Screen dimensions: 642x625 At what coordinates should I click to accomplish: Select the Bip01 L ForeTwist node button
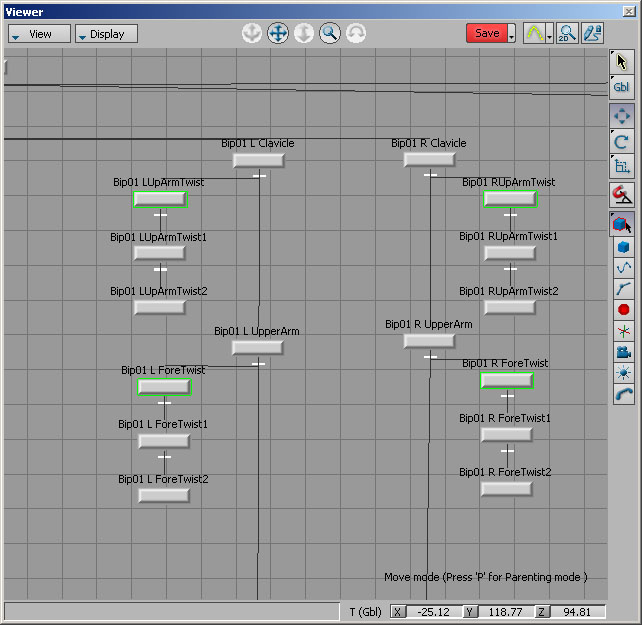pyautogui.click(x=164, y=387)
